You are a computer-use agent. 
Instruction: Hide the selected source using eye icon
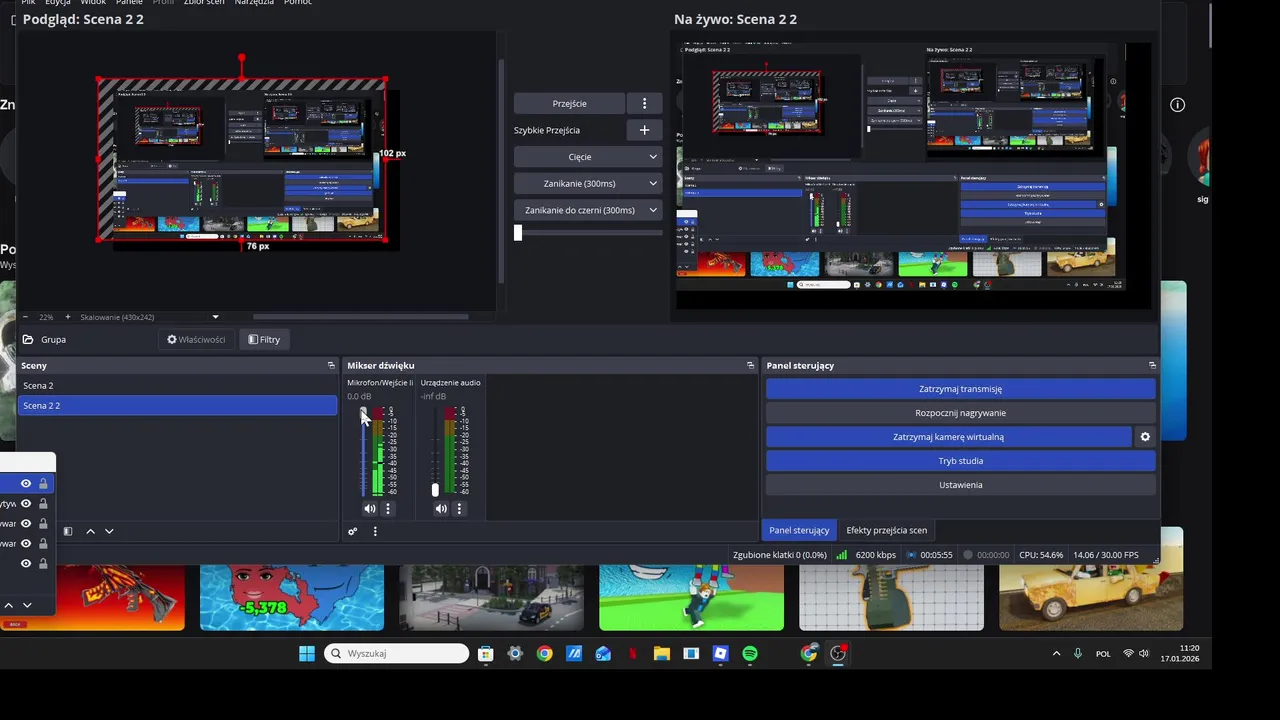[x=26, y=484]
